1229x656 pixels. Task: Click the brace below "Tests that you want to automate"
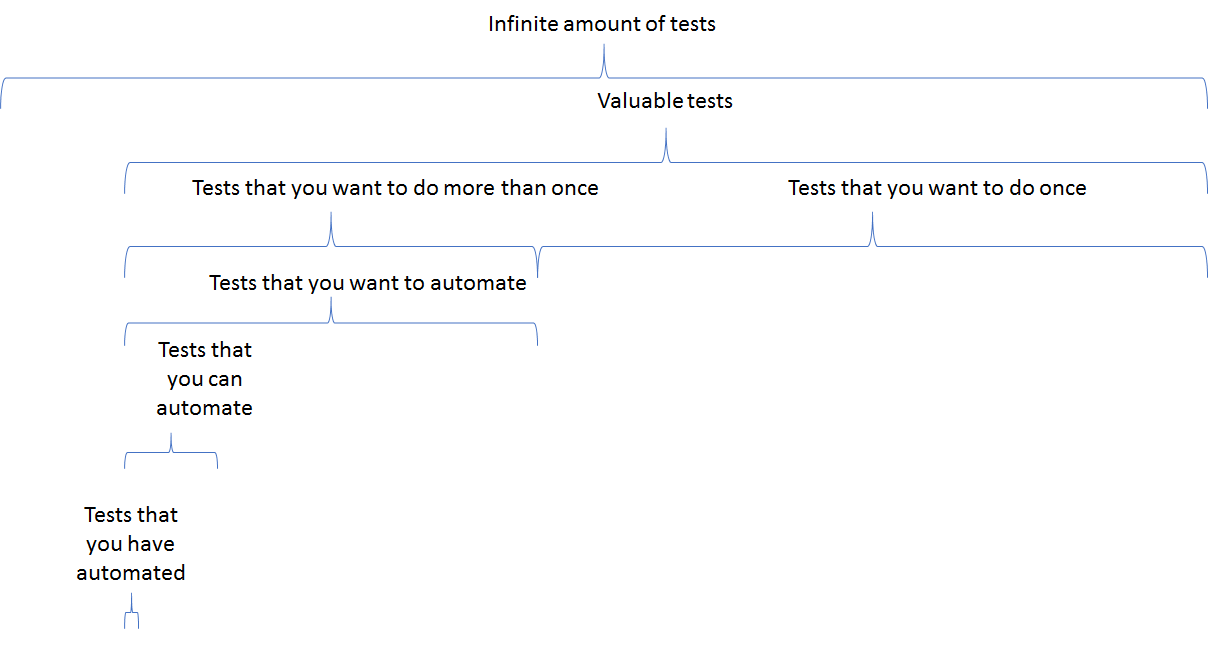(331, 323)
